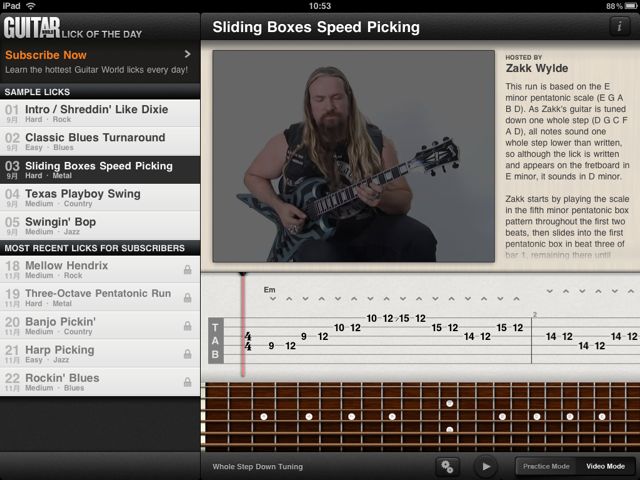Click the Zakk Wylde host name

click(x=537, y=68)
